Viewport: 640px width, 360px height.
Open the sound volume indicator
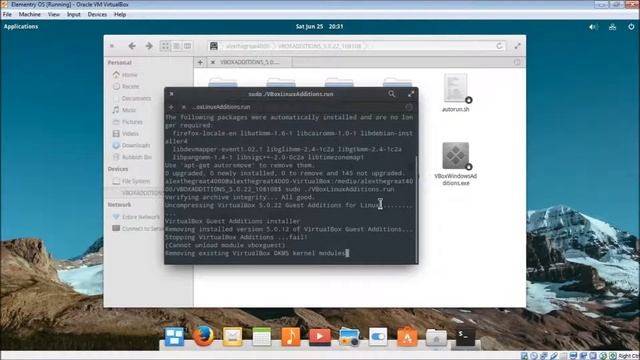pos(593,27)
